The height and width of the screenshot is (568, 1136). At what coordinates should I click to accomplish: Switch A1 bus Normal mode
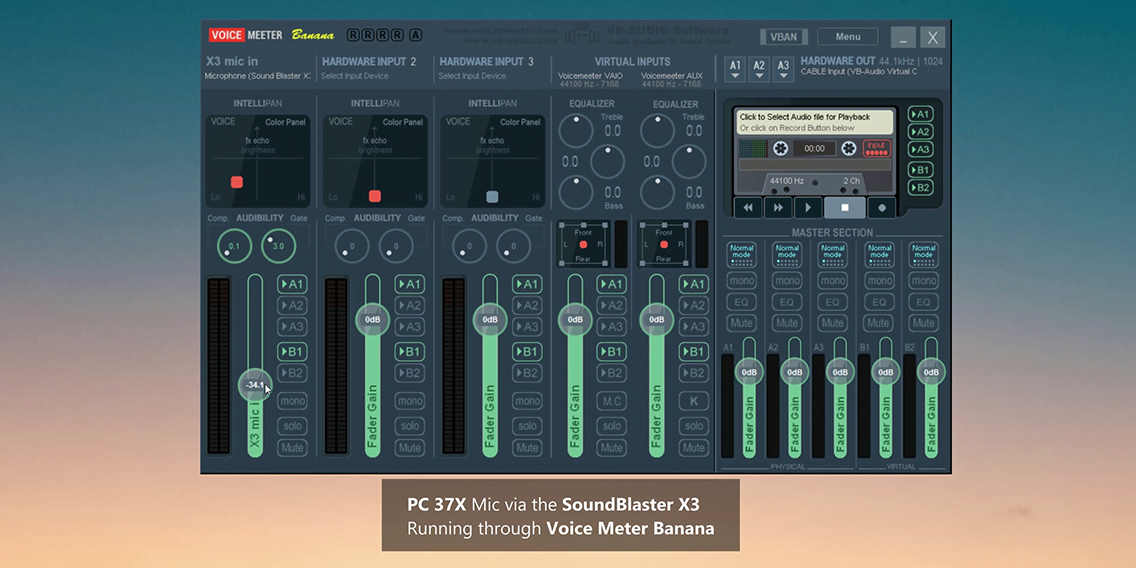point(741,254)
